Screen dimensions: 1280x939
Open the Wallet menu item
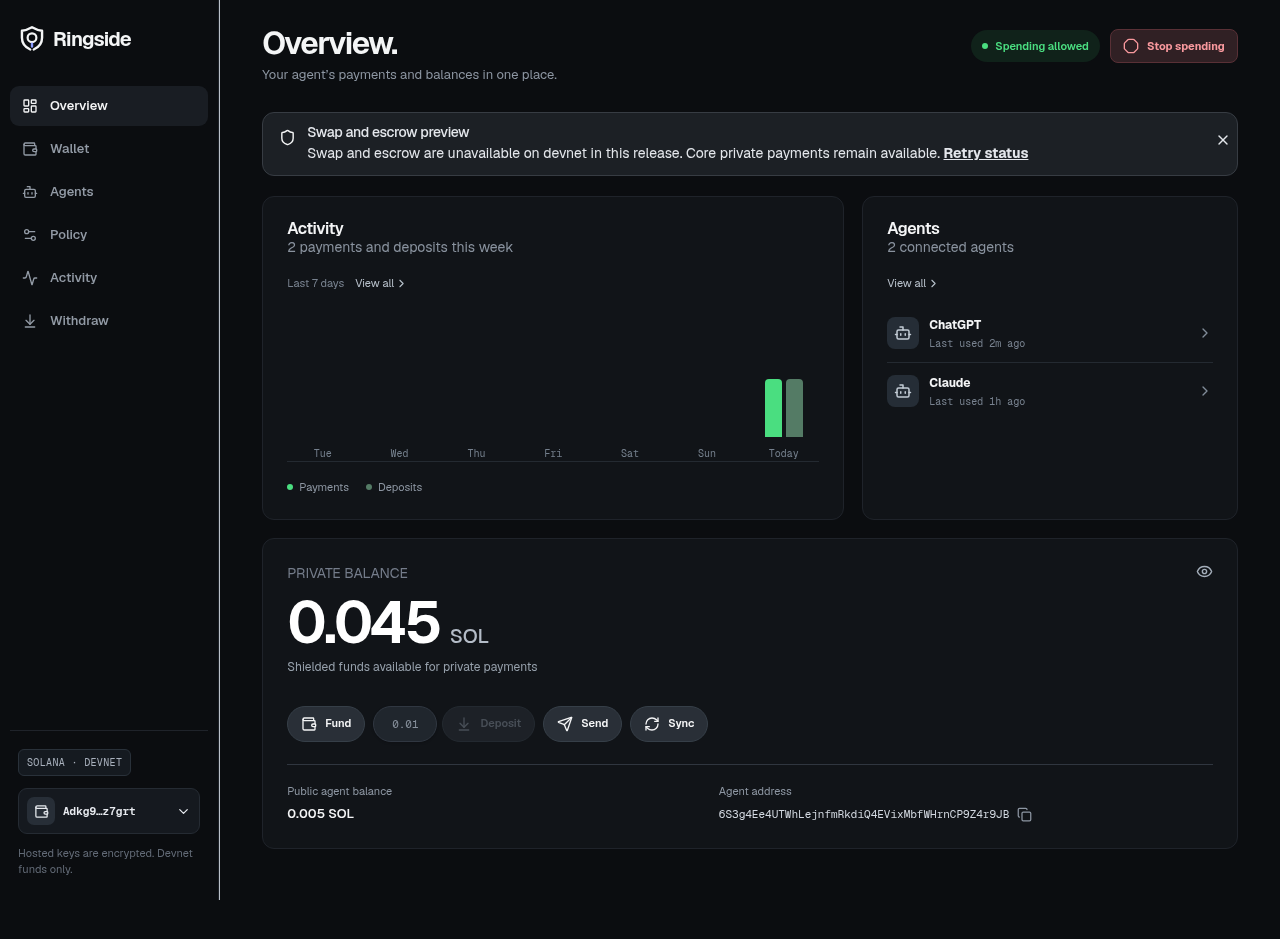click(109, 149)
